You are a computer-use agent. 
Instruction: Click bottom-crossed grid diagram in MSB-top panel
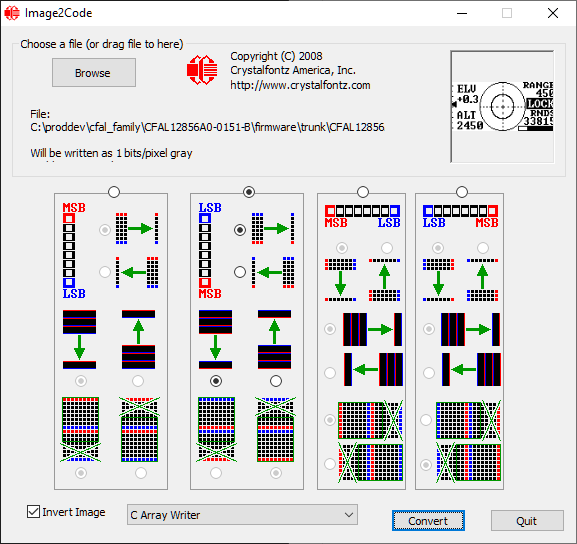click(x=80, y=429)
